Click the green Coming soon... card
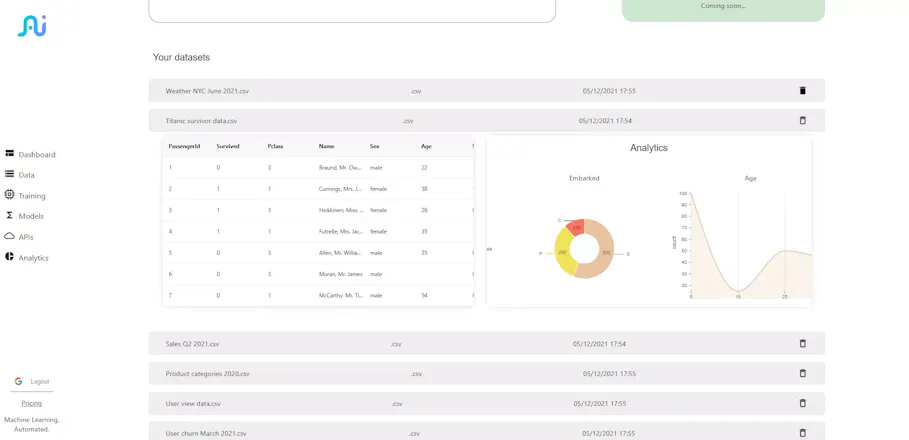Viewport: 909px width, 440px height. coord(723,9)
